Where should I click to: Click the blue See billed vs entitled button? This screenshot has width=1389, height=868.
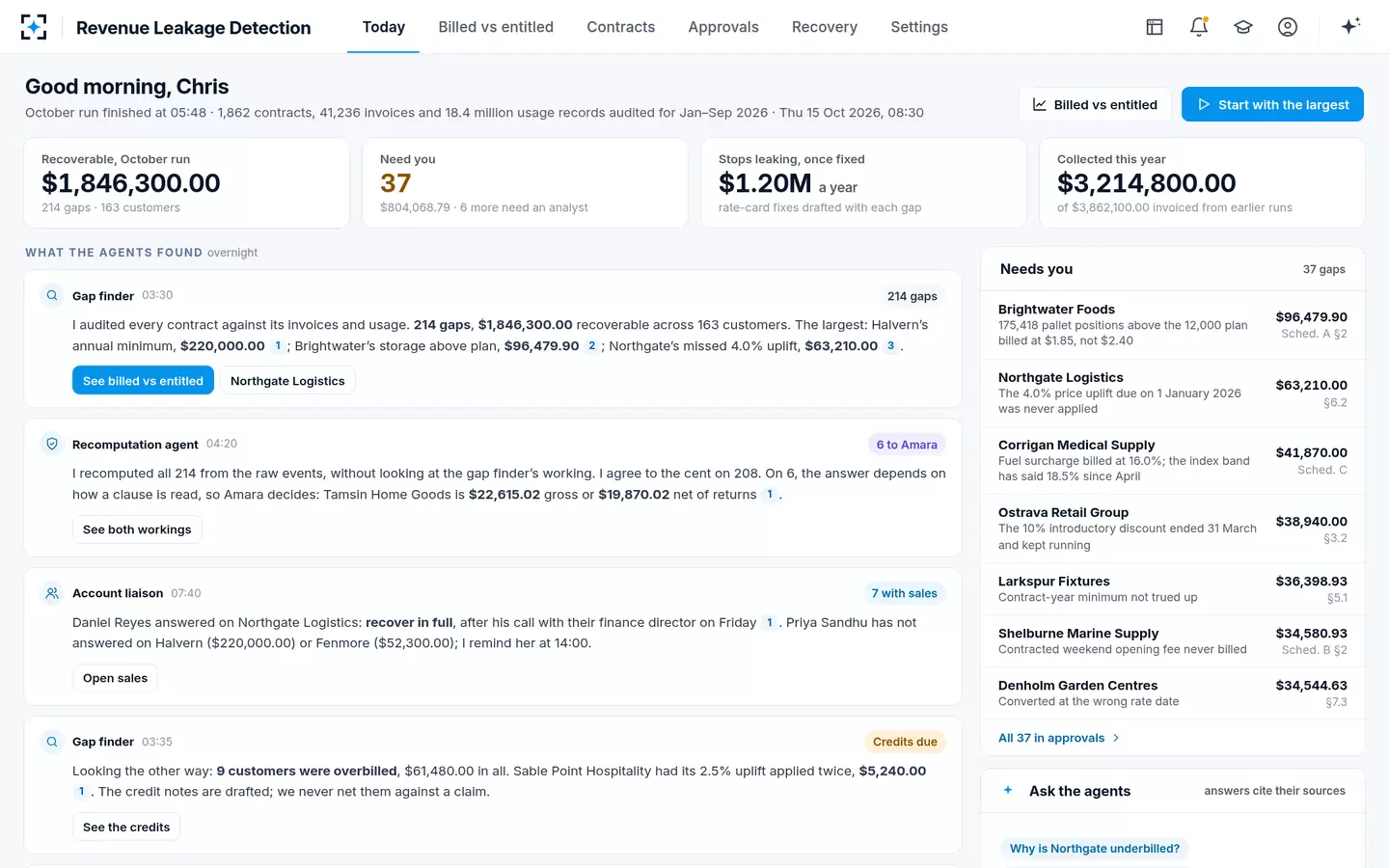(x=143, y=381)
